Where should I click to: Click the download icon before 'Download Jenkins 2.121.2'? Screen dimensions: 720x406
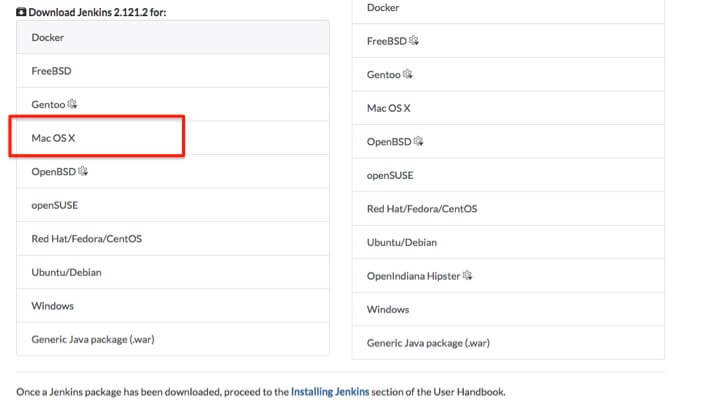pos(21,12)
